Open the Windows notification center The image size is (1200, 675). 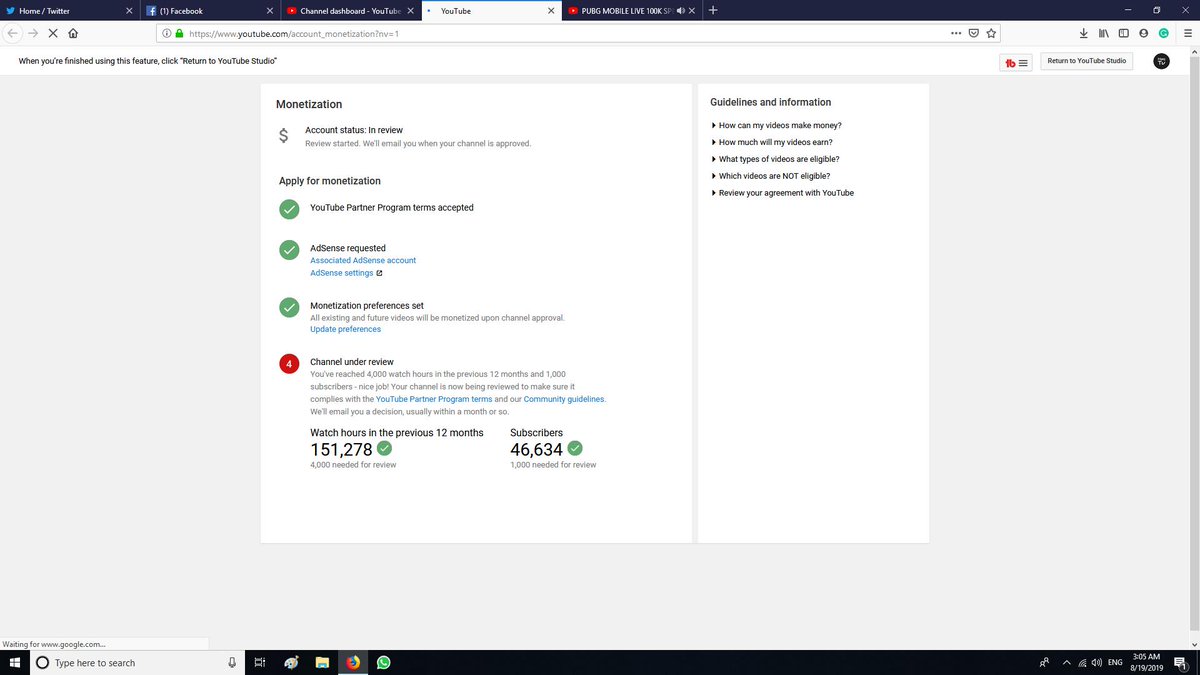[1180, 662]
